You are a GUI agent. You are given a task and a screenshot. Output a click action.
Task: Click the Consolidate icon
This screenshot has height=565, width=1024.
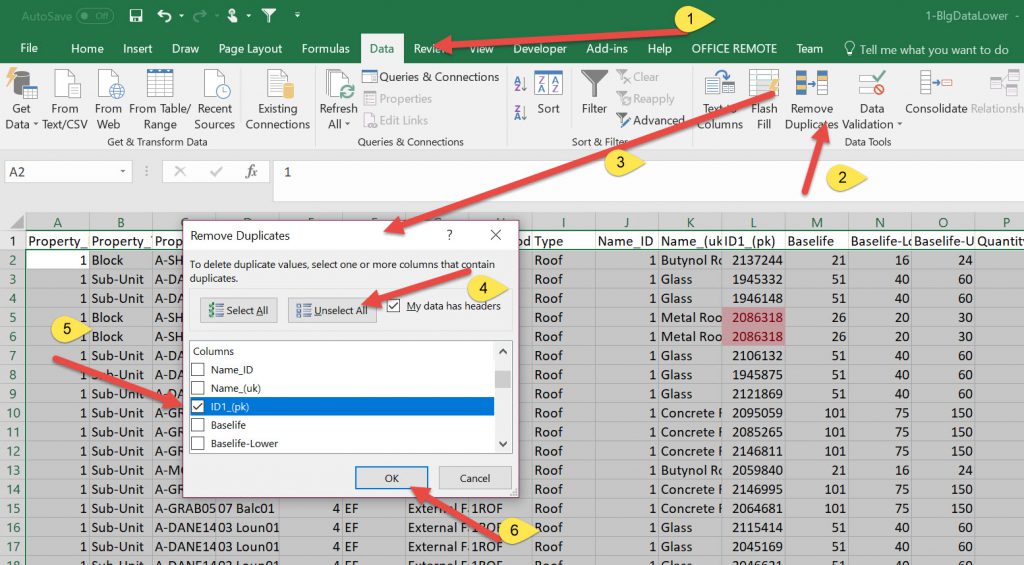click(x=935, y=86)
